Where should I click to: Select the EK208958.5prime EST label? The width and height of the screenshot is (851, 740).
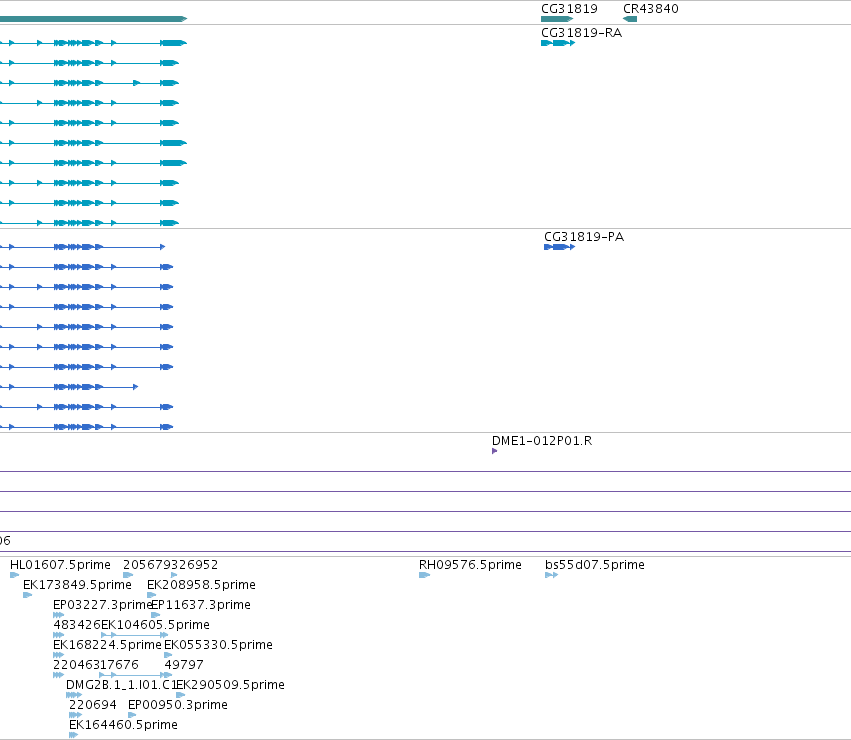pyautogui.click(x=201, y=585)
